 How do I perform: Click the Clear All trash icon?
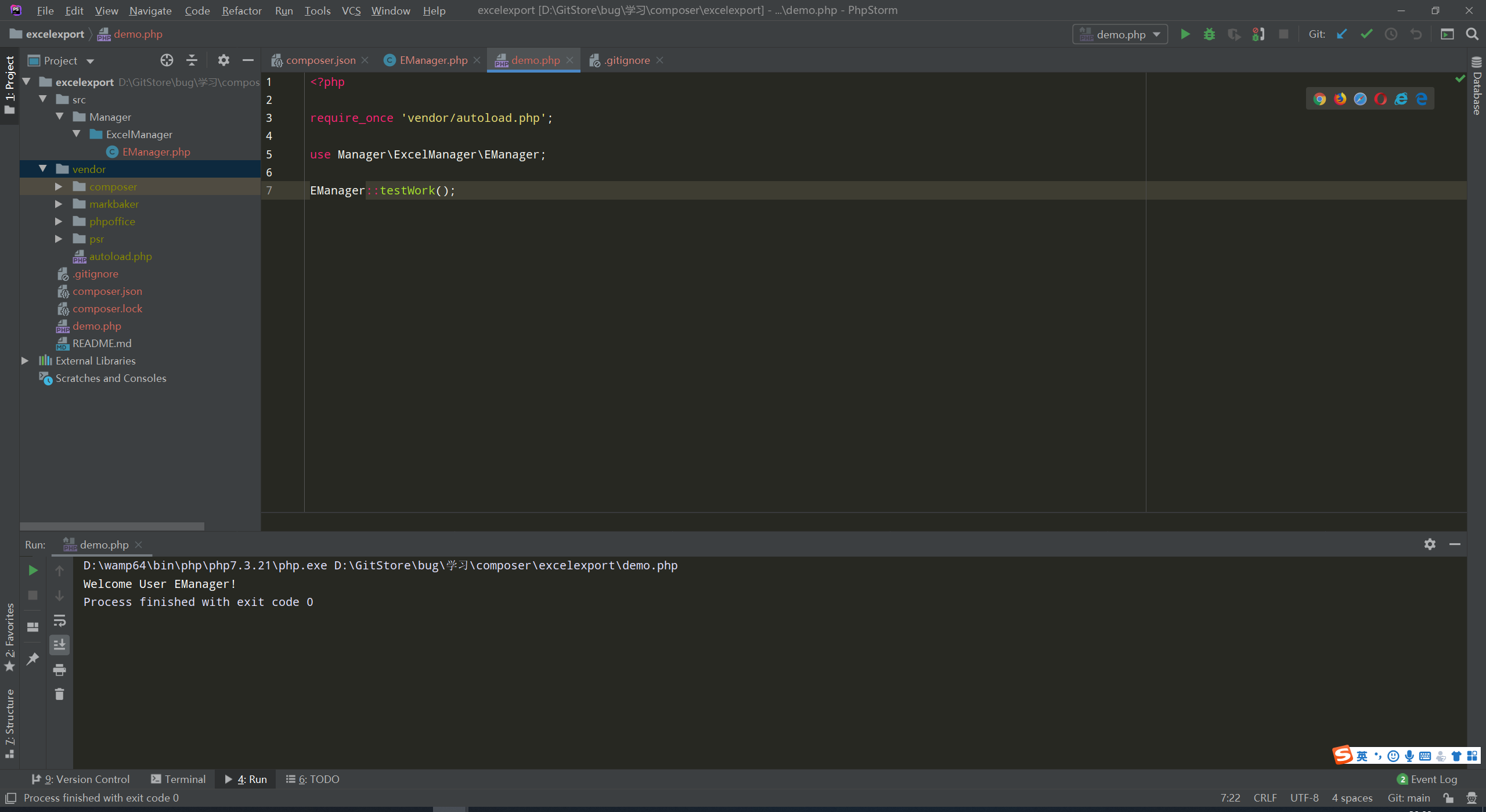pos(59,694)
